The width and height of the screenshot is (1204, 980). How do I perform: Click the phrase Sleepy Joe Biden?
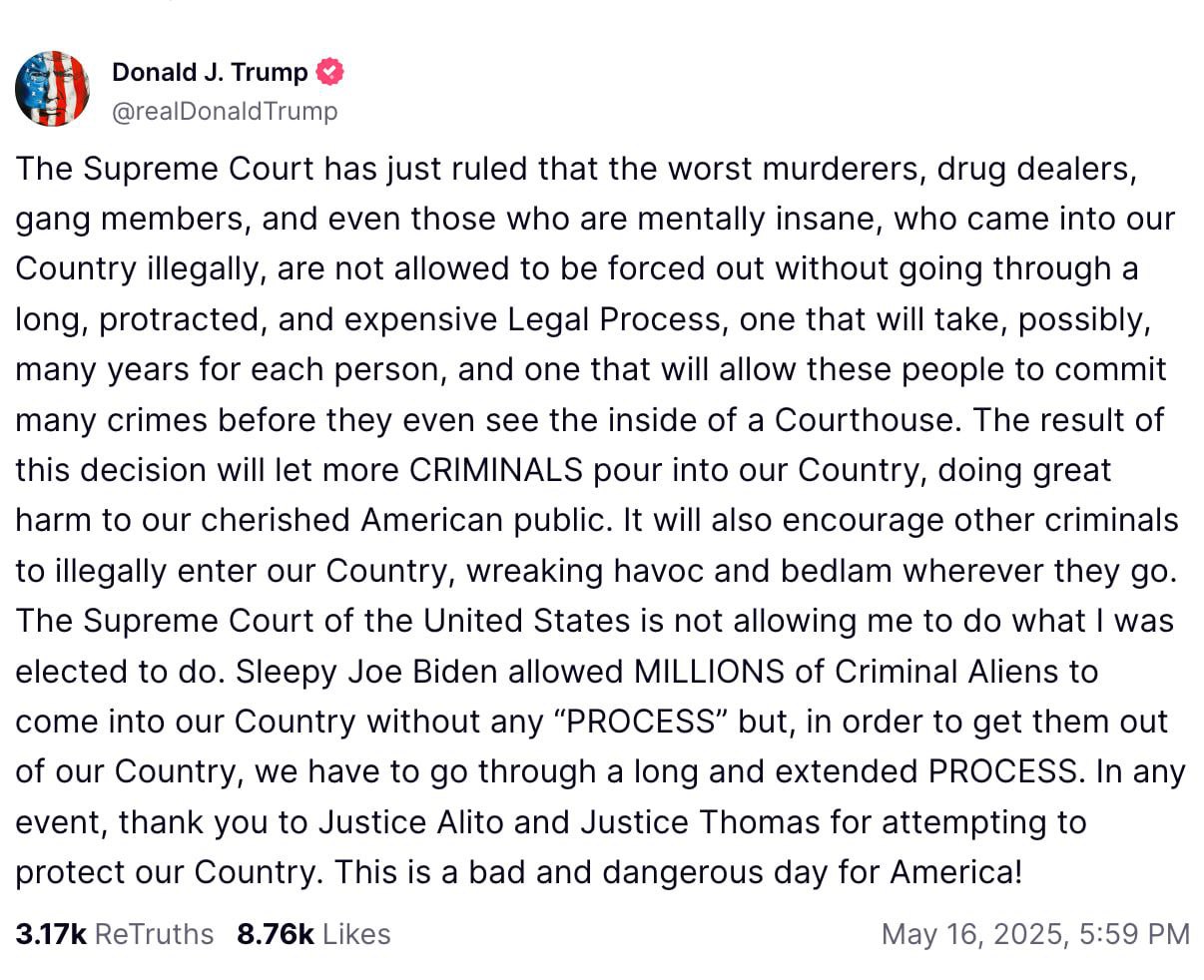[x=365, y=672]
